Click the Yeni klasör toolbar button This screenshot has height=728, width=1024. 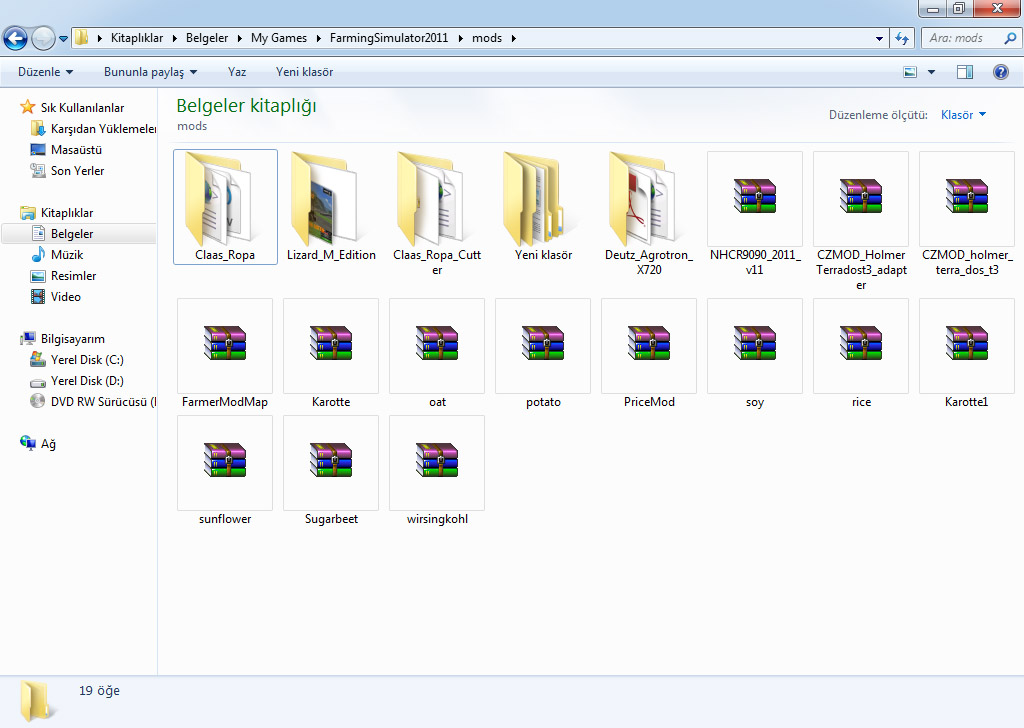[x=304, y=72]
